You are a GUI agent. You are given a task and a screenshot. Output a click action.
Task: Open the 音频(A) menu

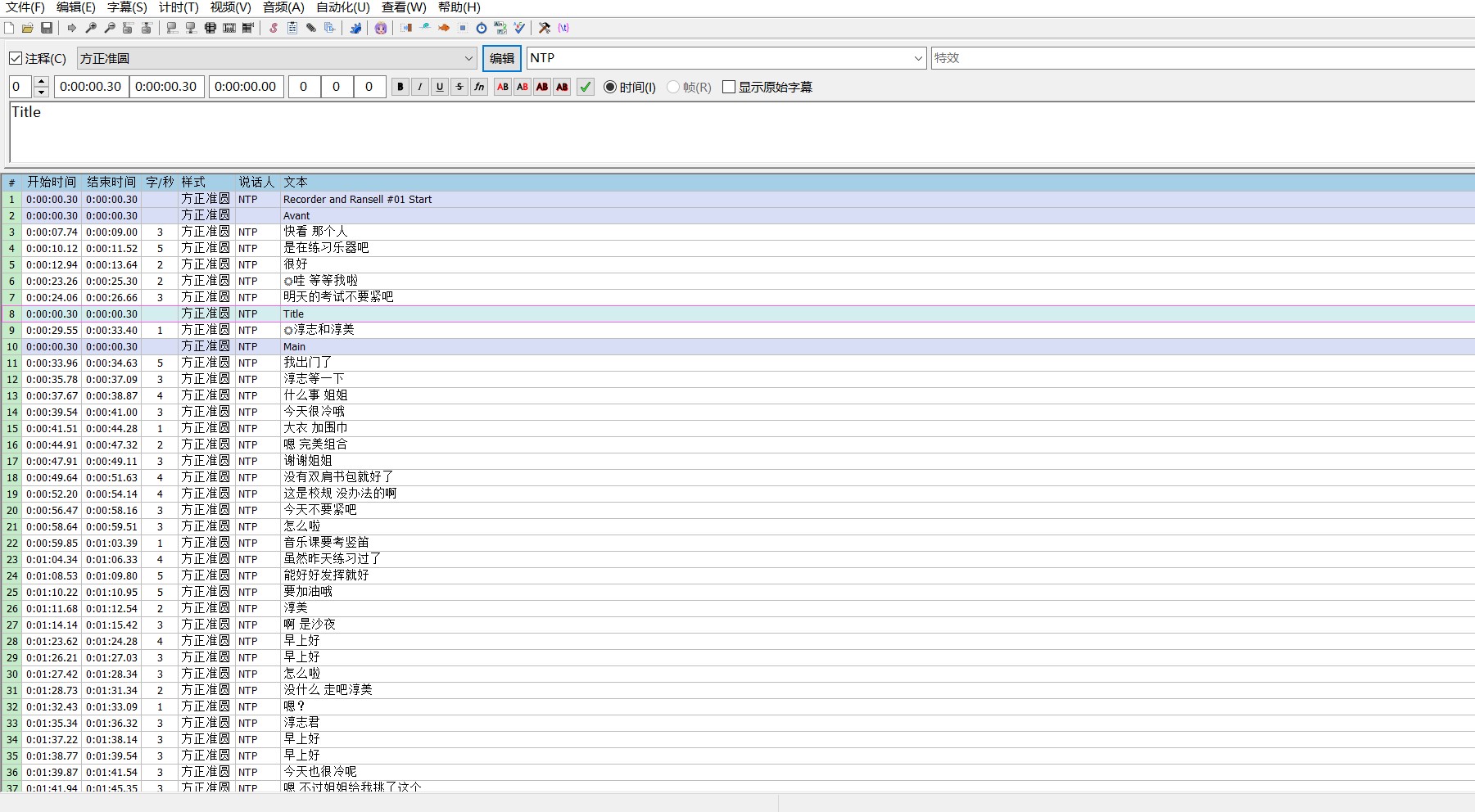[x=283, y=7]
